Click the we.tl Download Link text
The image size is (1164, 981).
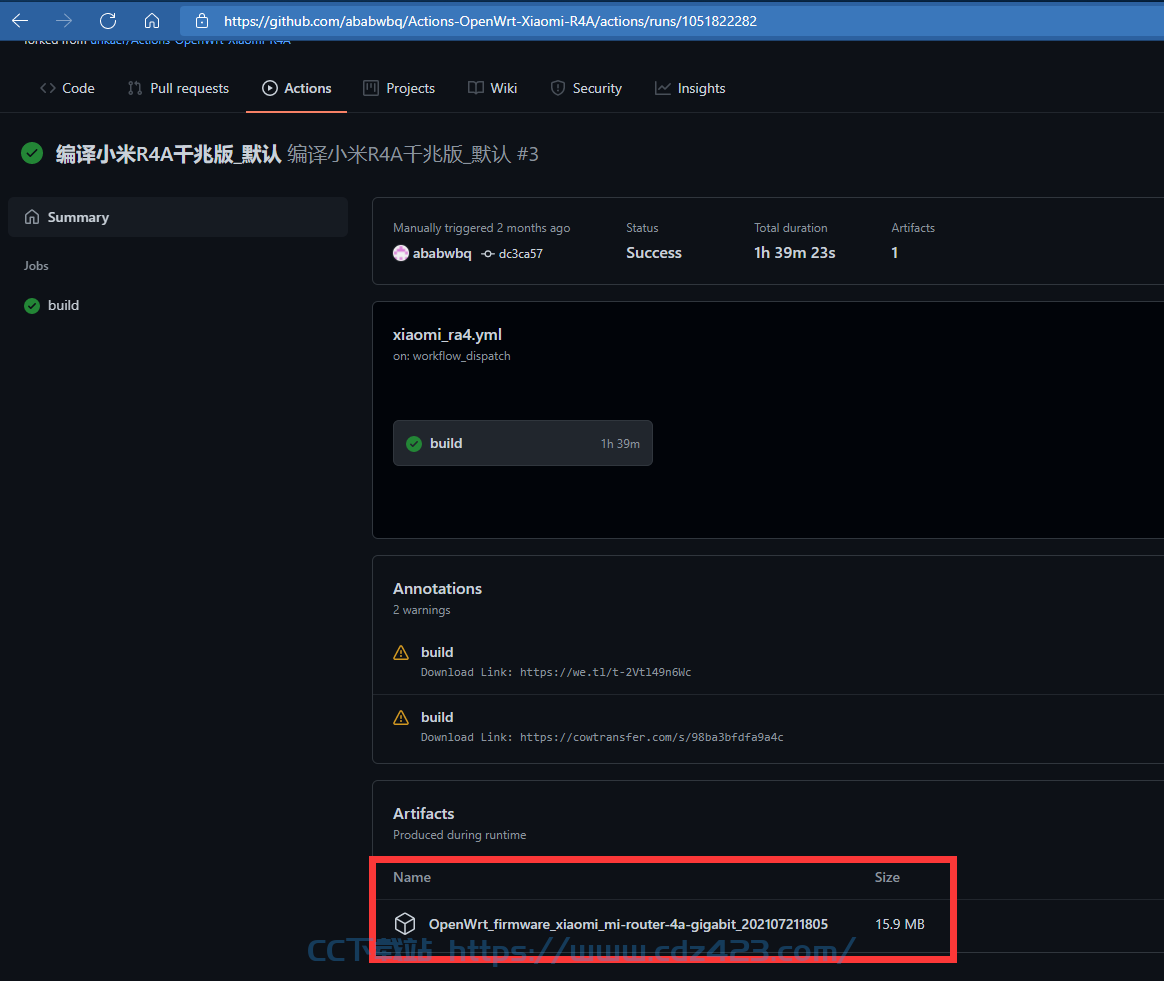click(x=556, y=672)
